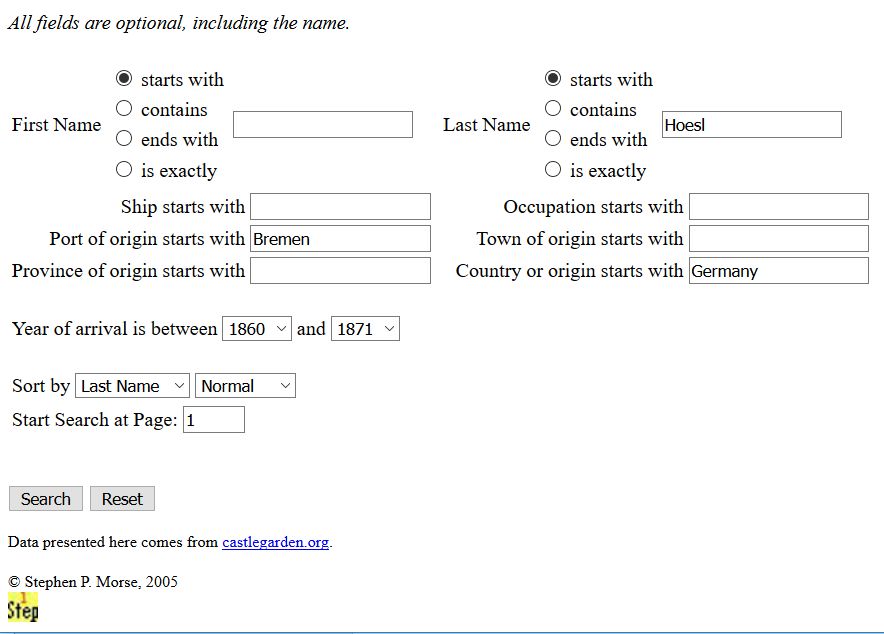884x634 pixels.
Task: Click the 'Year of arrival is between' text
Action: [114, 329]
